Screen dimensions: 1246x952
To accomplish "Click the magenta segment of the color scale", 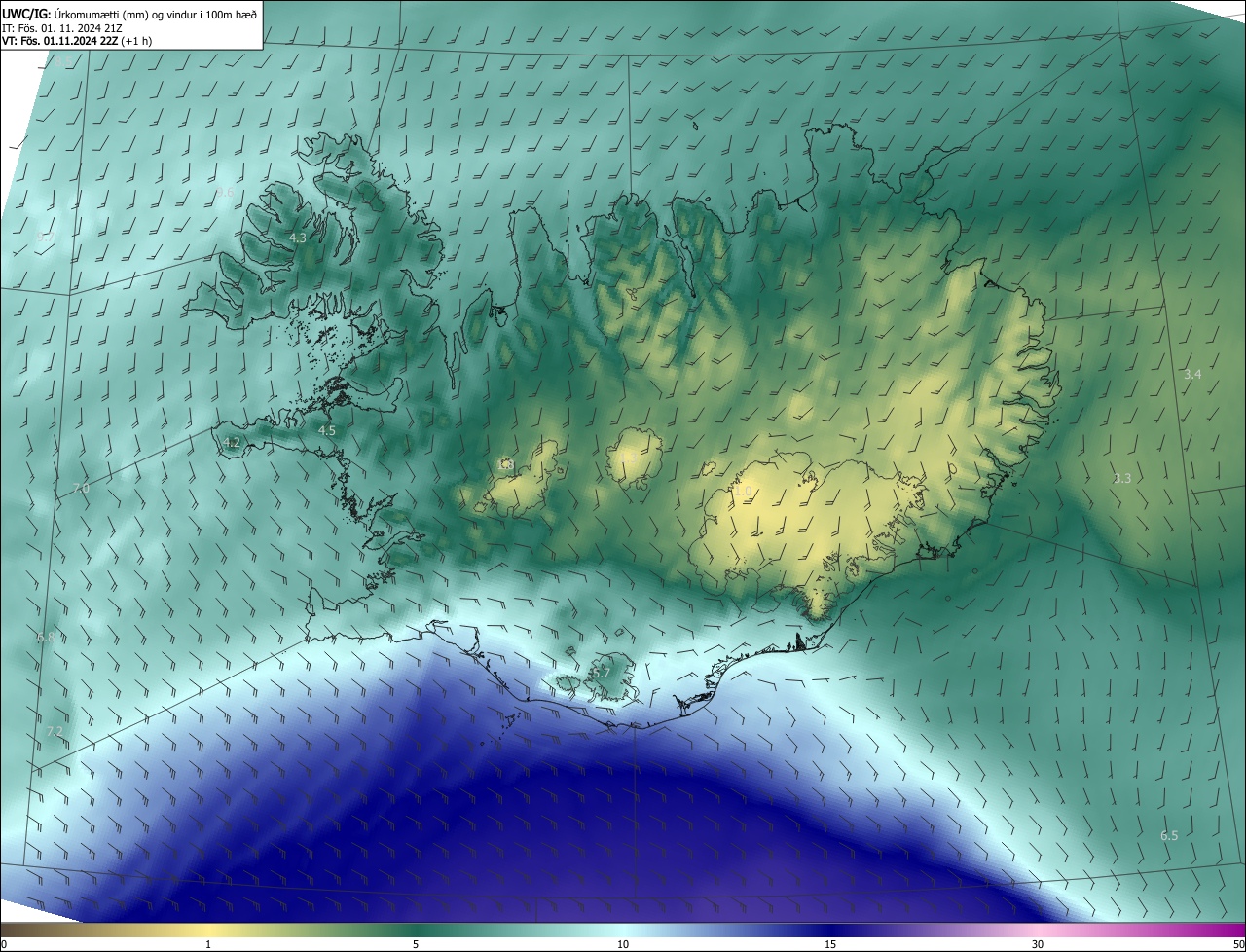I will tap(1207, 931).
